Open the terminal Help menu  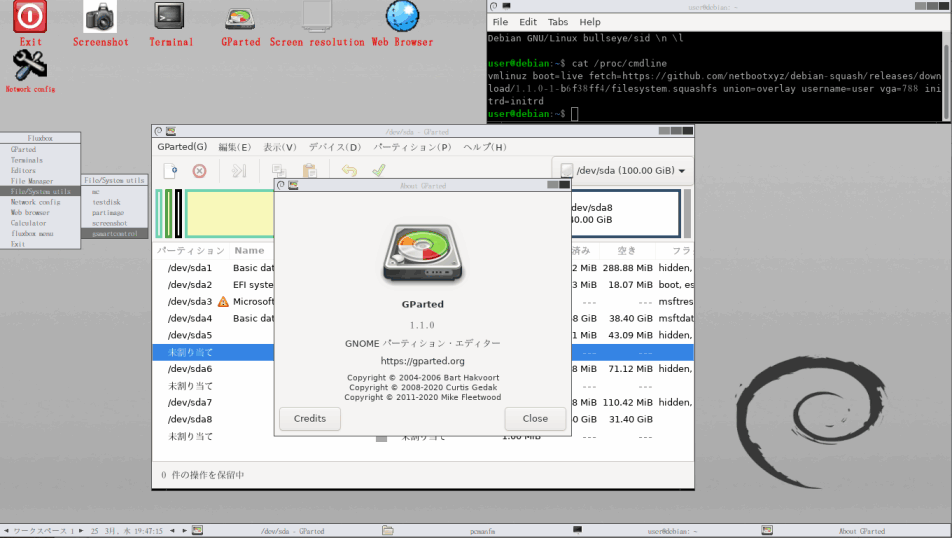[x=590, y=22]
